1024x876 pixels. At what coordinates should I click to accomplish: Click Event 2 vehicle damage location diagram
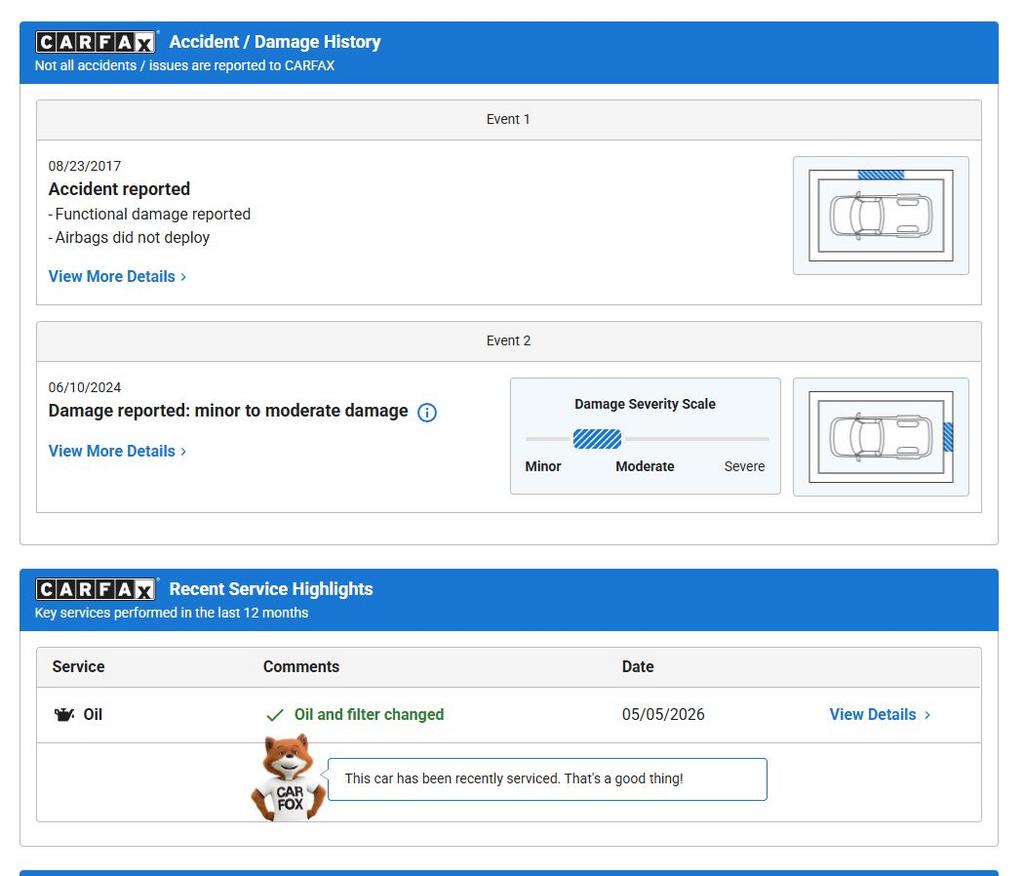click(x=881, y=437)
